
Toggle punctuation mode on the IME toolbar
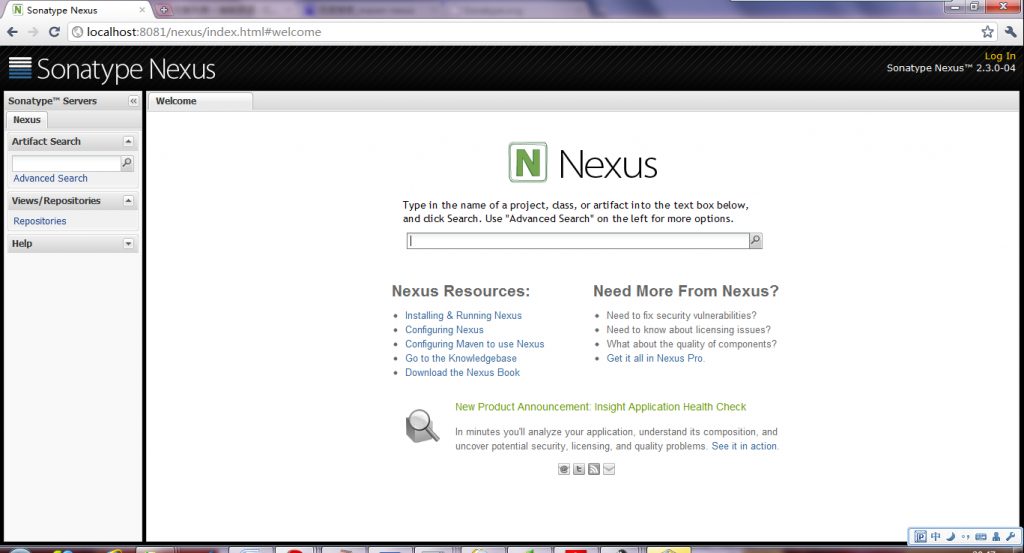(x=965, y=537)
